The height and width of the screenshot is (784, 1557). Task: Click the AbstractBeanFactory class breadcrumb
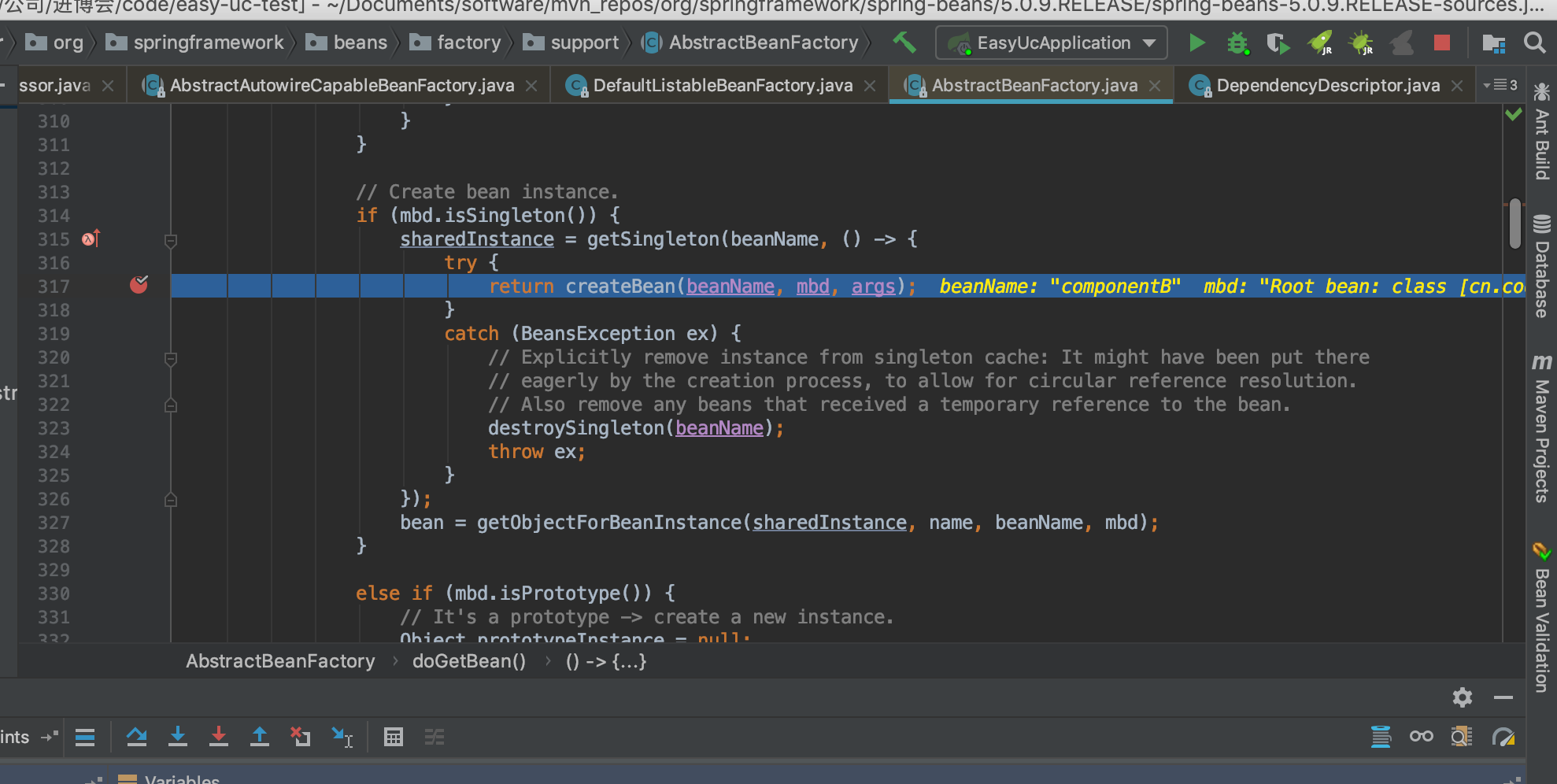750,43
